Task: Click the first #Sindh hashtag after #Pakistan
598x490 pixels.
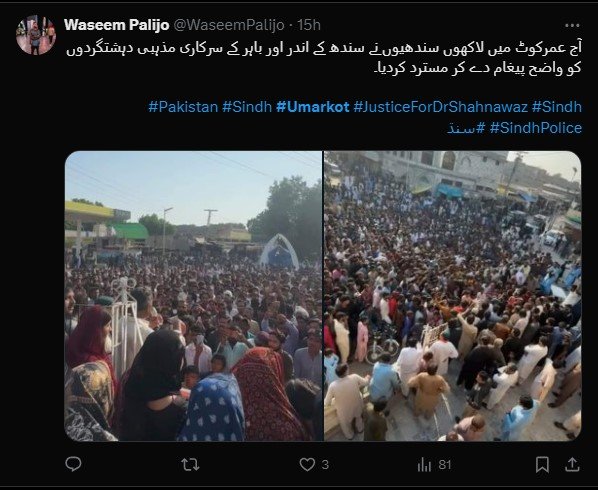Action: click(x=247, y=107)
